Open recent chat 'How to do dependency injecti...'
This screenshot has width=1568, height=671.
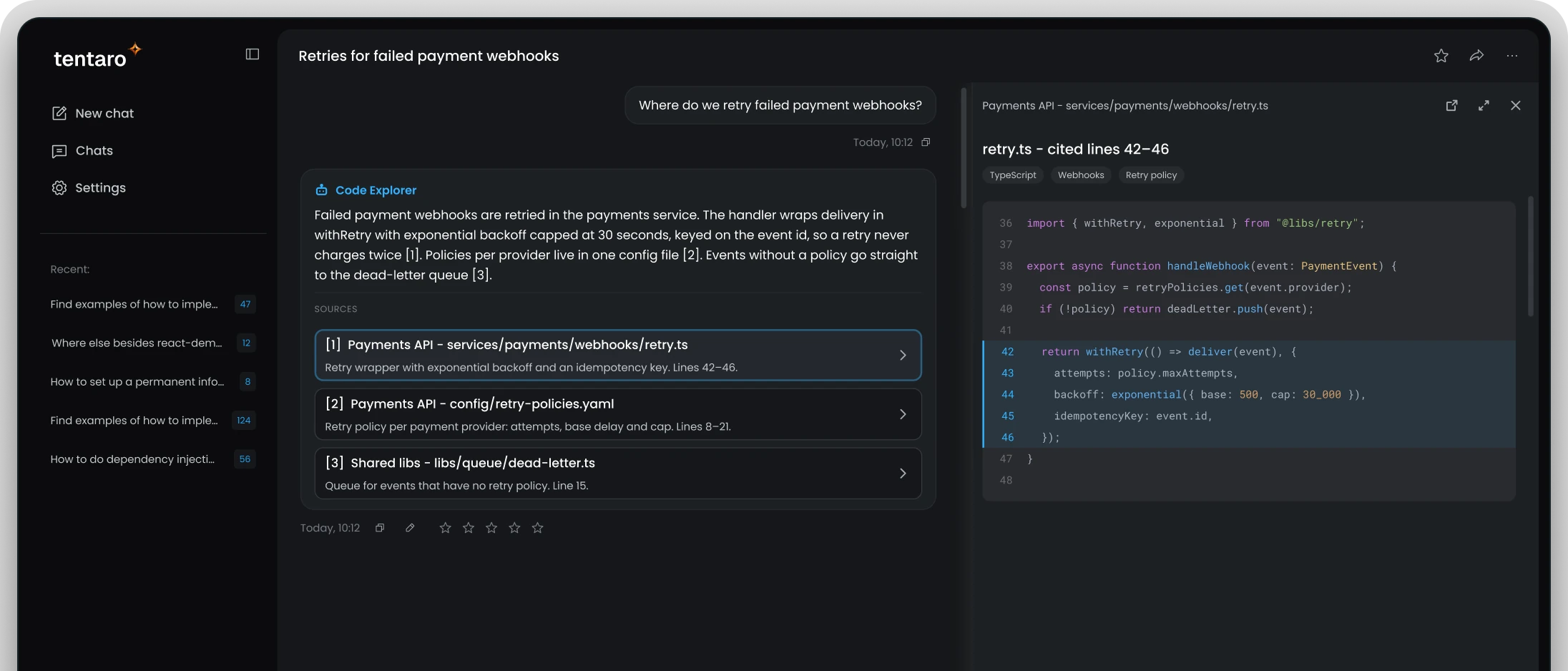point(153,459)
